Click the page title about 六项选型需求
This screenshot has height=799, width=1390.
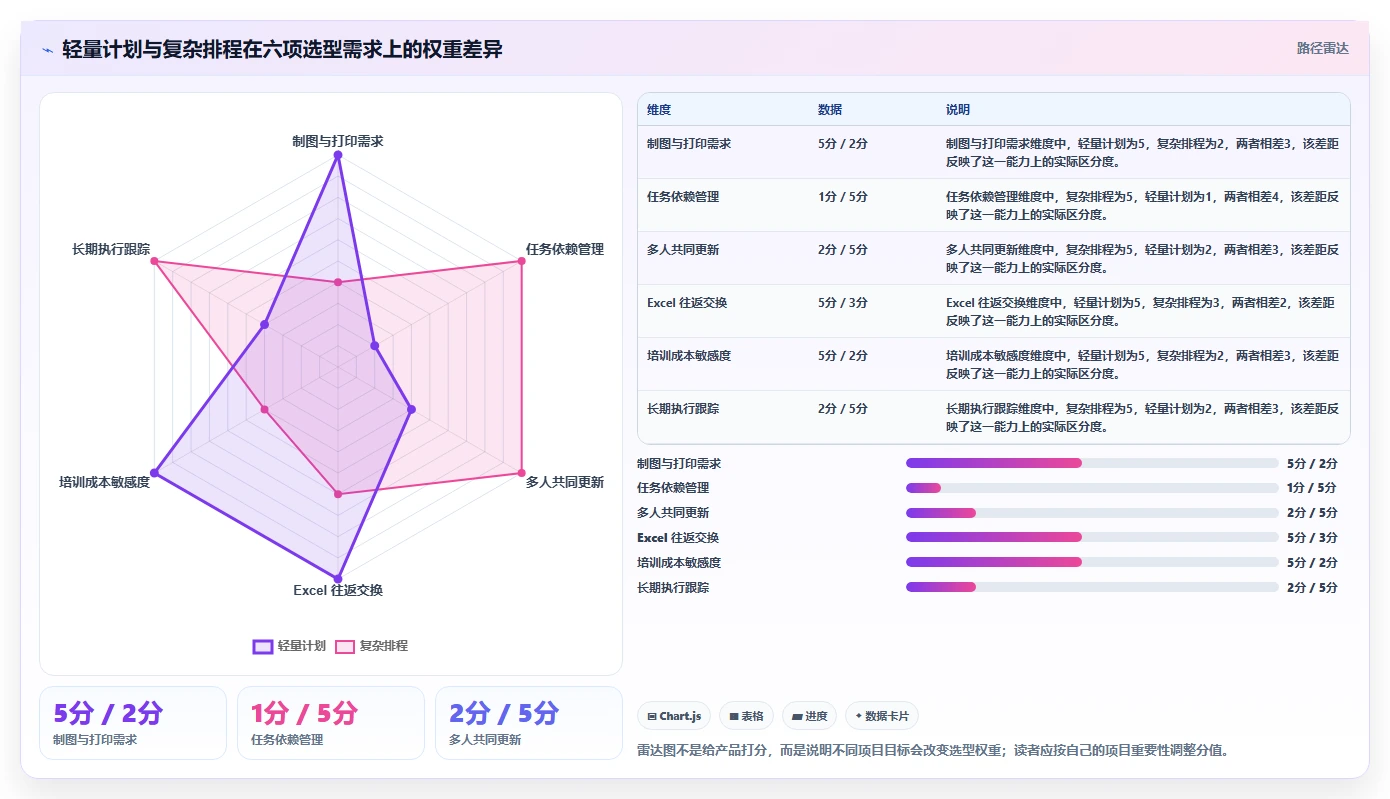(x=282, y=49)
